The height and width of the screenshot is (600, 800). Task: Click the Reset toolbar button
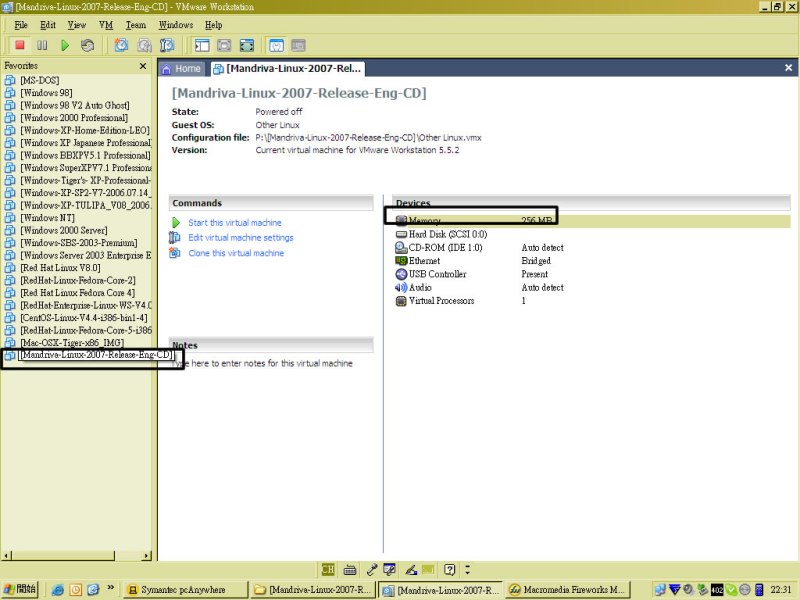coord(87,45)
